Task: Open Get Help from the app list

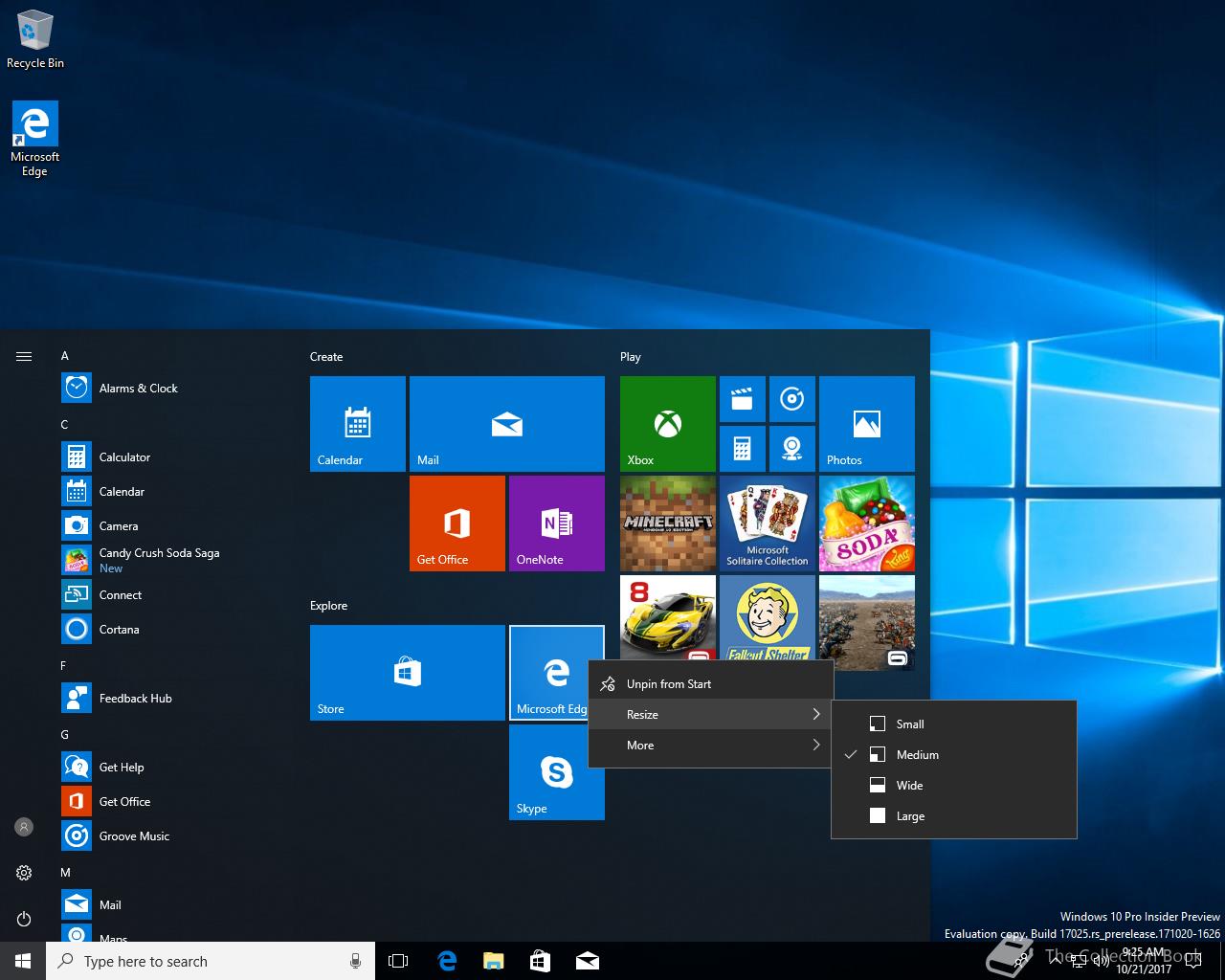Action: [172, 767]
